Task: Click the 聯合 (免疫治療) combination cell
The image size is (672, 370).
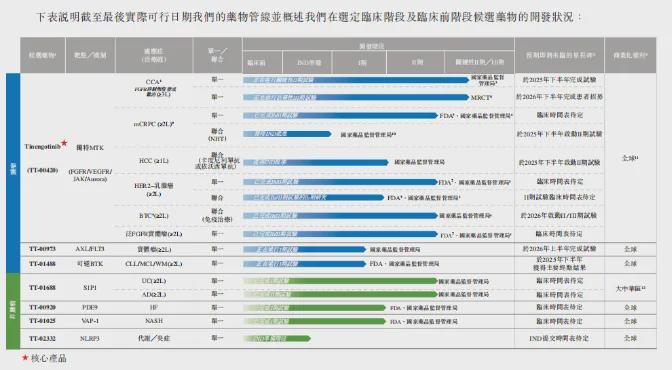Action: (217, 215)
